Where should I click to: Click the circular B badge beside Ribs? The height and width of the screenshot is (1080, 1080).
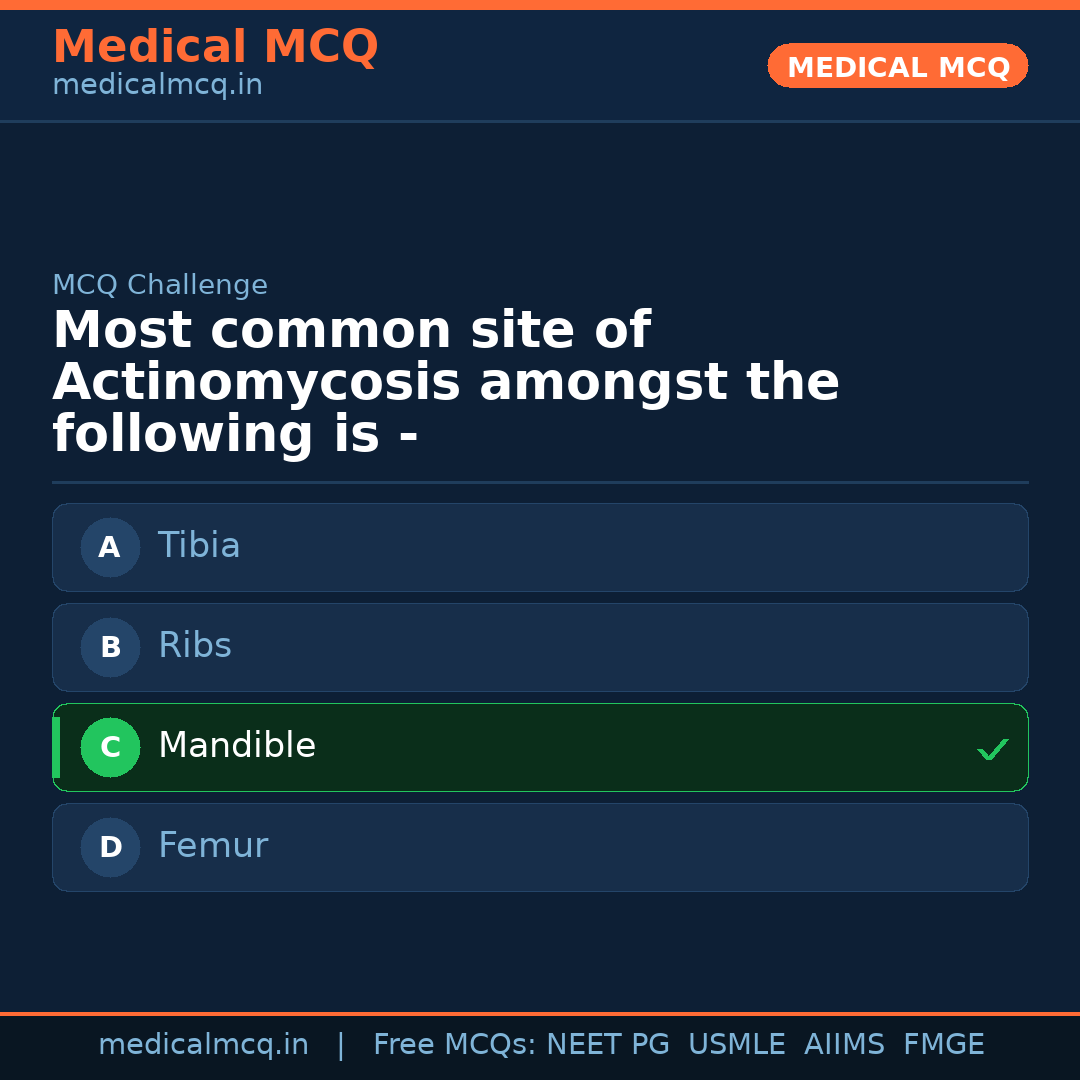[110, 647]
